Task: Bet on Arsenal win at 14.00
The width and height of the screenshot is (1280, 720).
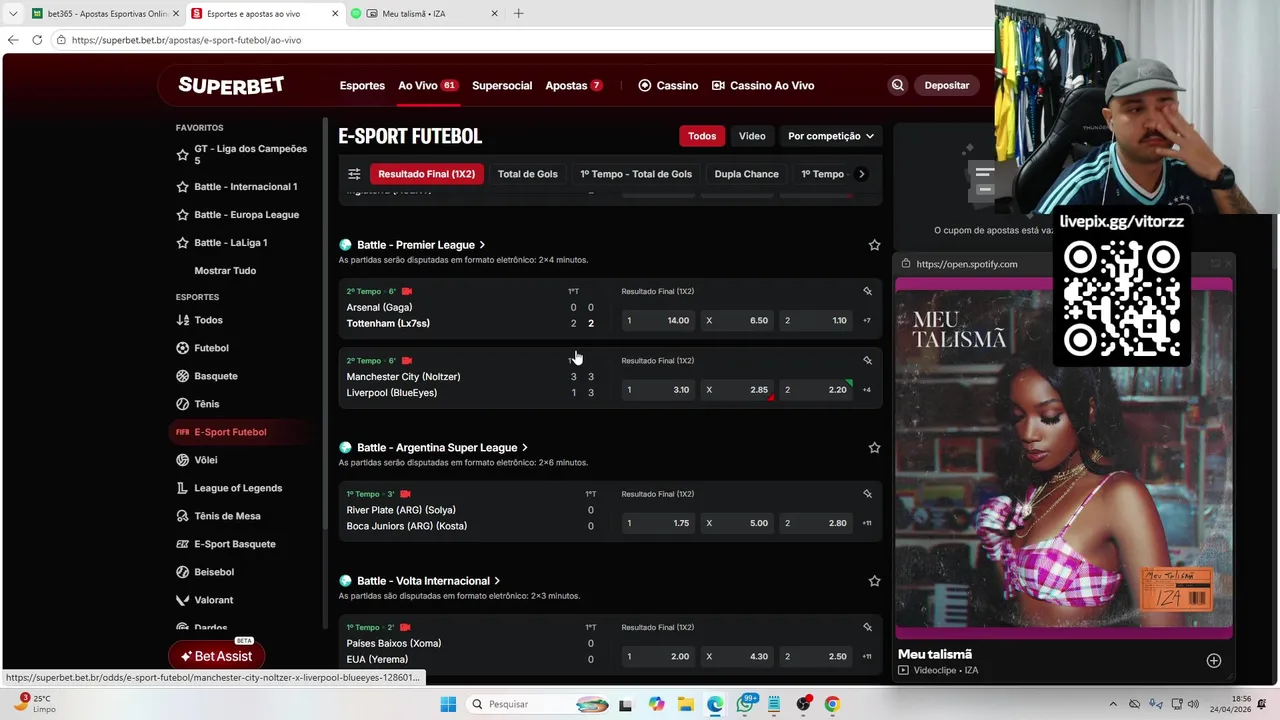Action: (658, 320)
